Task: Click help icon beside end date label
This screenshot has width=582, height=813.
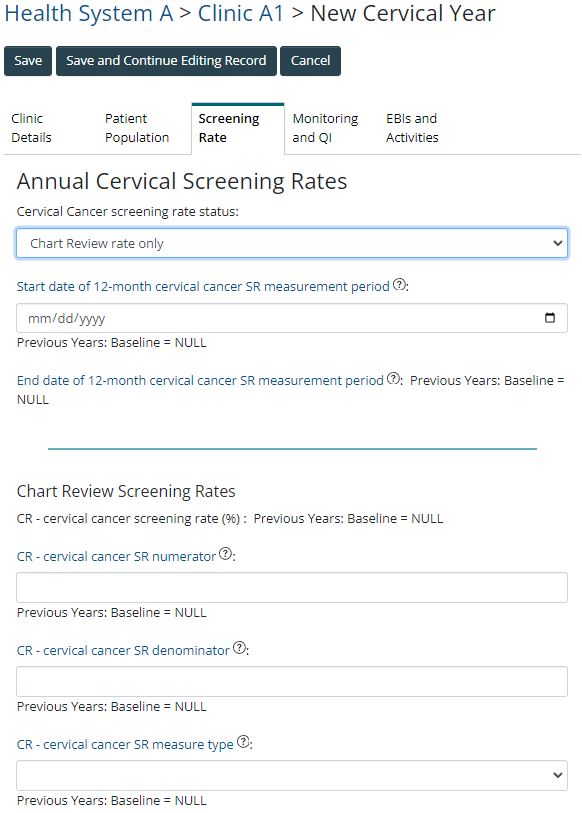Action: tap(393, 378)
